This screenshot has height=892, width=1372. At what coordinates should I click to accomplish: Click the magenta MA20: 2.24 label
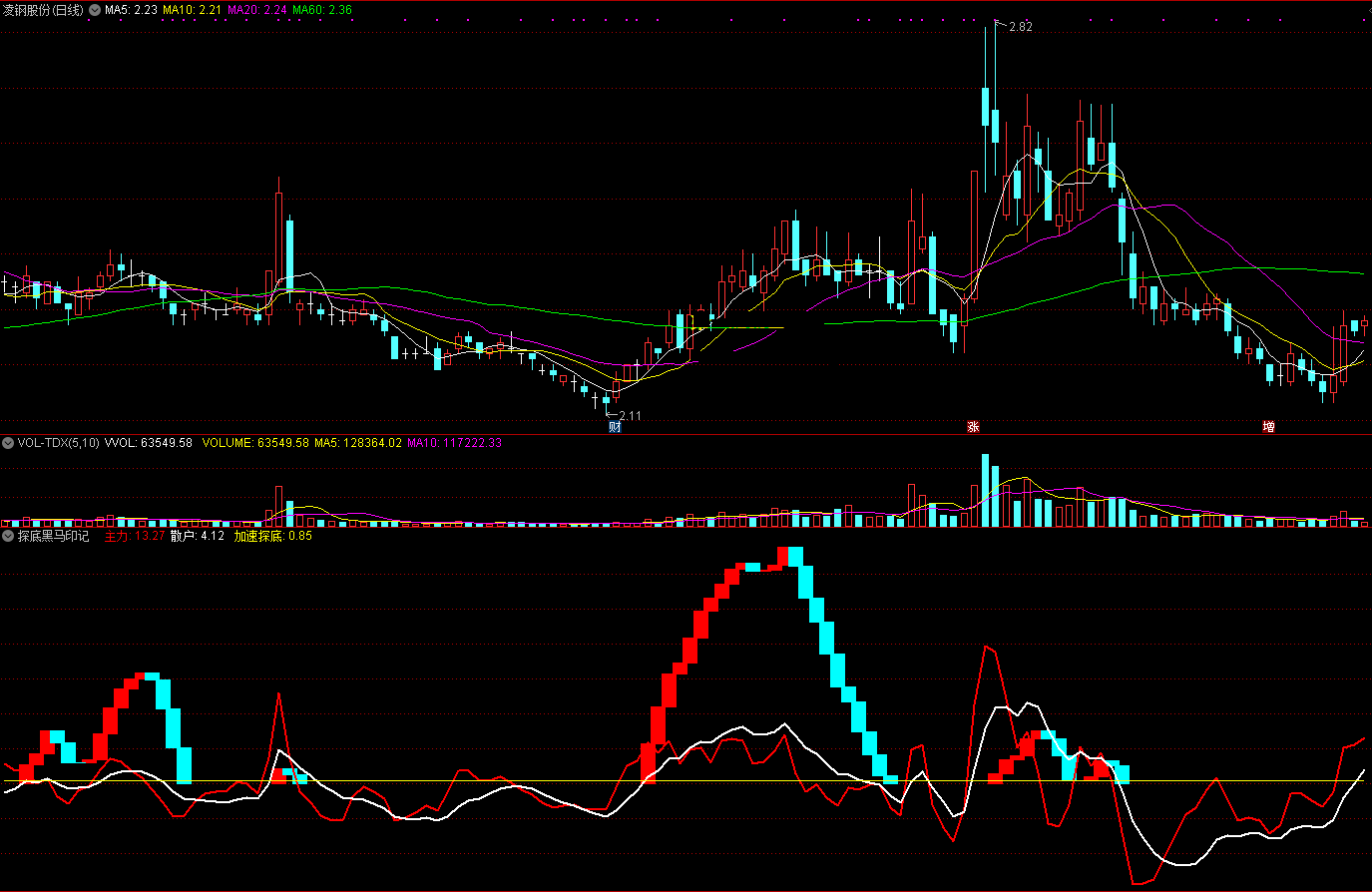pos(257,10)
